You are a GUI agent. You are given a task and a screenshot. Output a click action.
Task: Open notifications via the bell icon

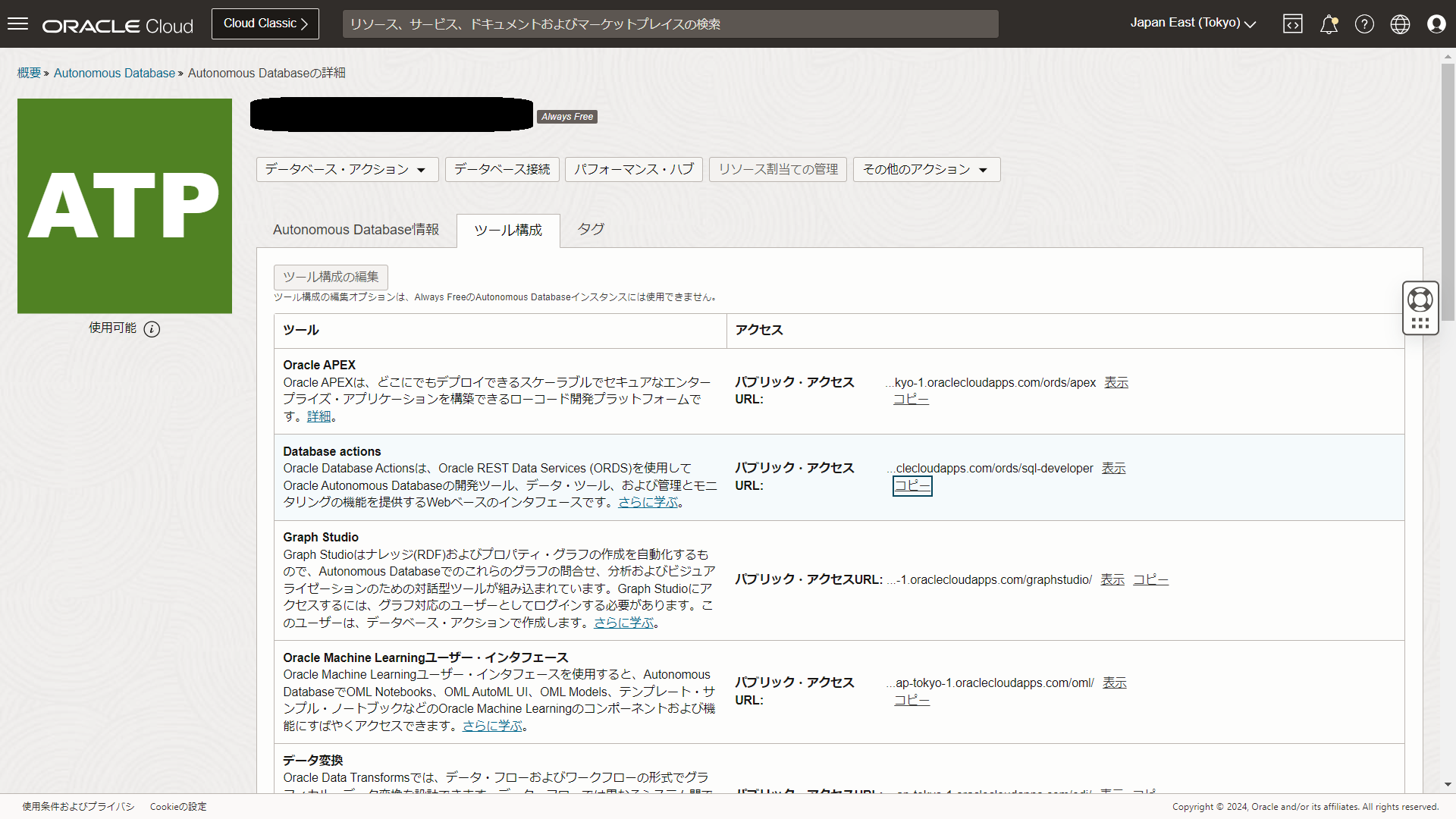[1329, 24]
